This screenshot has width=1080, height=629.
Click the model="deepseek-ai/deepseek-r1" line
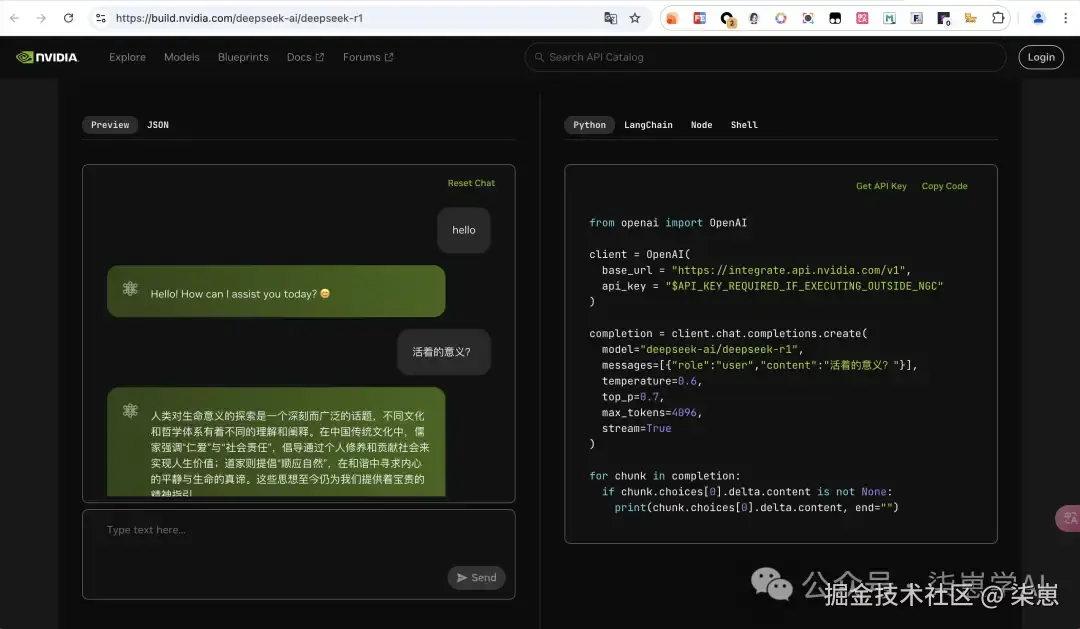pyautogui.click(x=703, y=349)
